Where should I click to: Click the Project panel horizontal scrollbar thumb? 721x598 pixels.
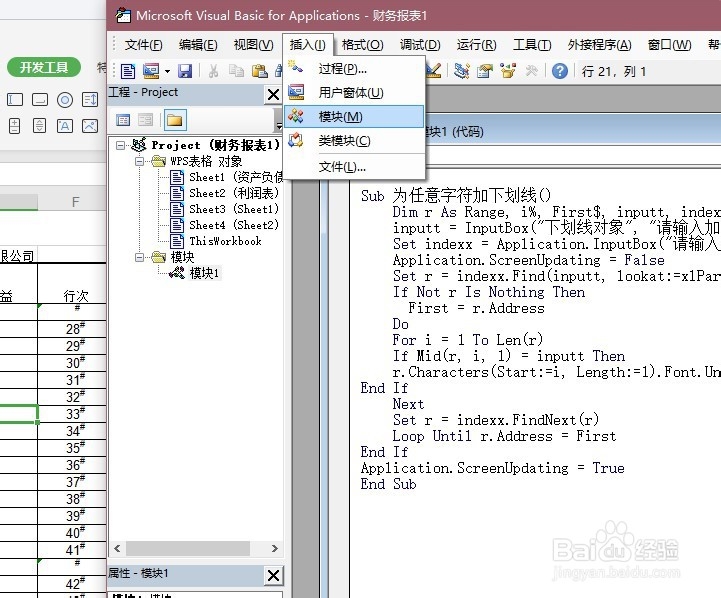(x=188, y=548)
